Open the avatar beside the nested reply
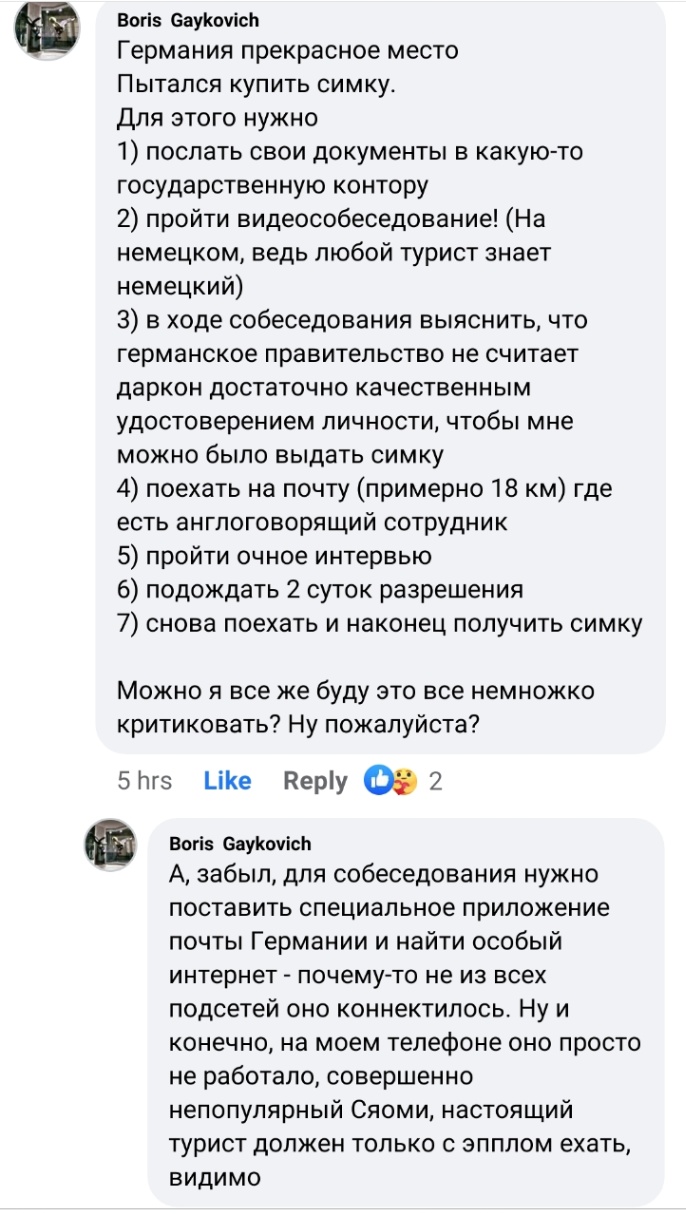 tap(110, 844)
